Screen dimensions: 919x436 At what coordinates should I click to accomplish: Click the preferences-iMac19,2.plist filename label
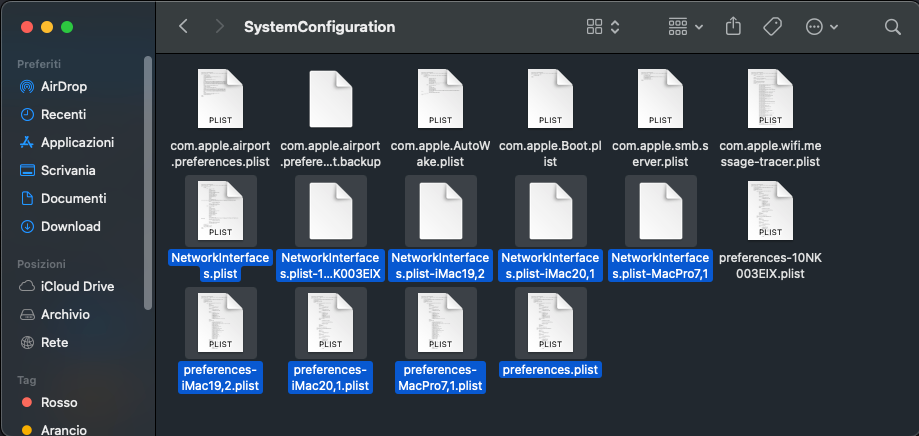point(220,377)
